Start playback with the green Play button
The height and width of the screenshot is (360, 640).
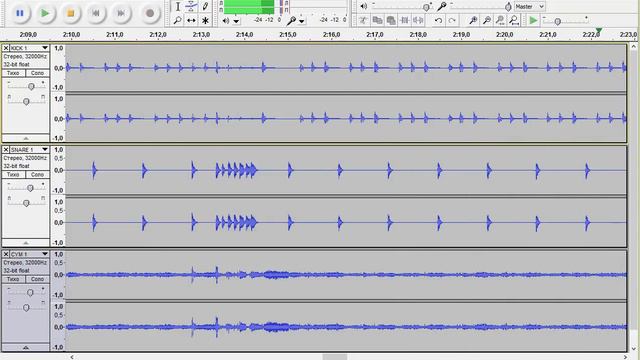coord(45,13)
